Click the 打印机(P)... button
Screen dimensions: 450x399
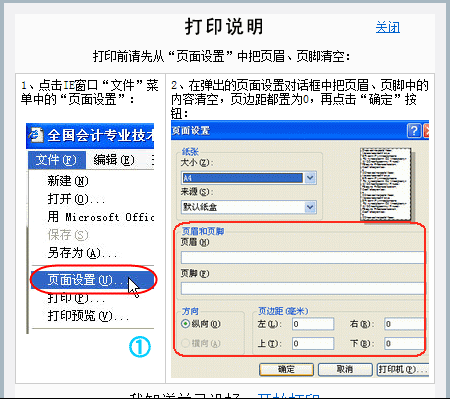tap(403, 369)
